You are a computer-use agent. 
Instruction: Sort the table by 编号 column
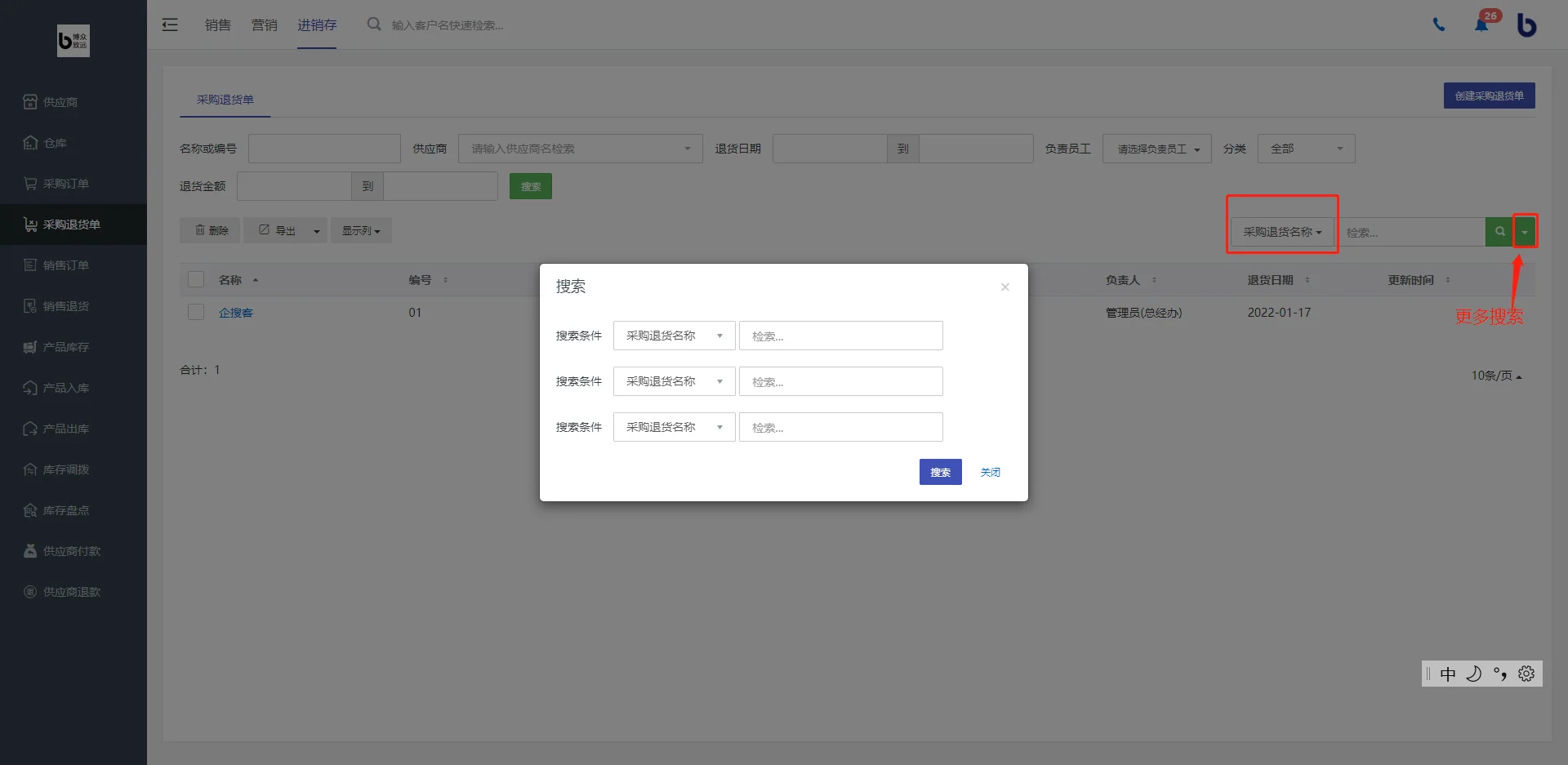pyautogui.click(x=428, y=280)
